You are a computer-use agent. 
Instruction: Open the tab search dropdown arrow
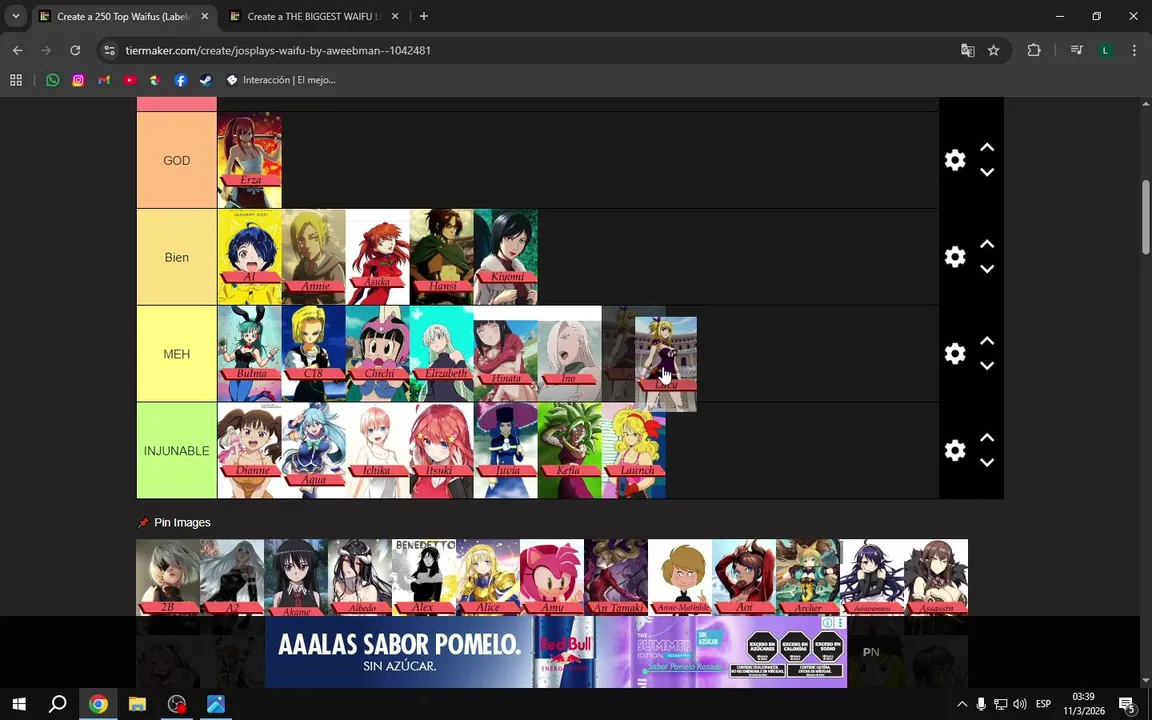(15, 16)
